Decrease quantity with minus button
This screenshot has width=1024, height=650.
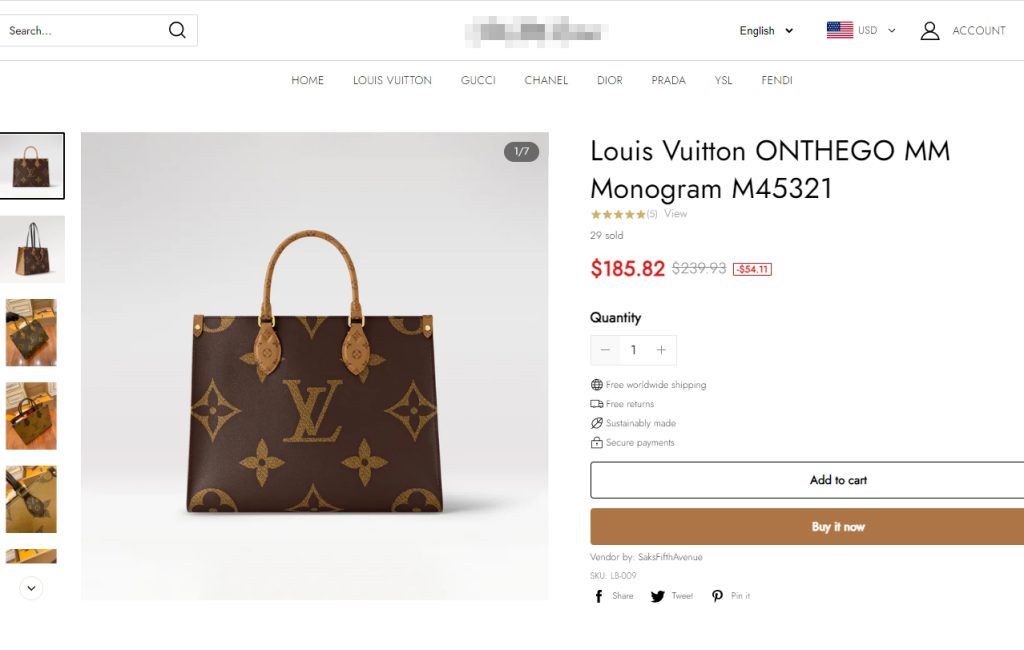pyautogui.click(x=605, y=350)
